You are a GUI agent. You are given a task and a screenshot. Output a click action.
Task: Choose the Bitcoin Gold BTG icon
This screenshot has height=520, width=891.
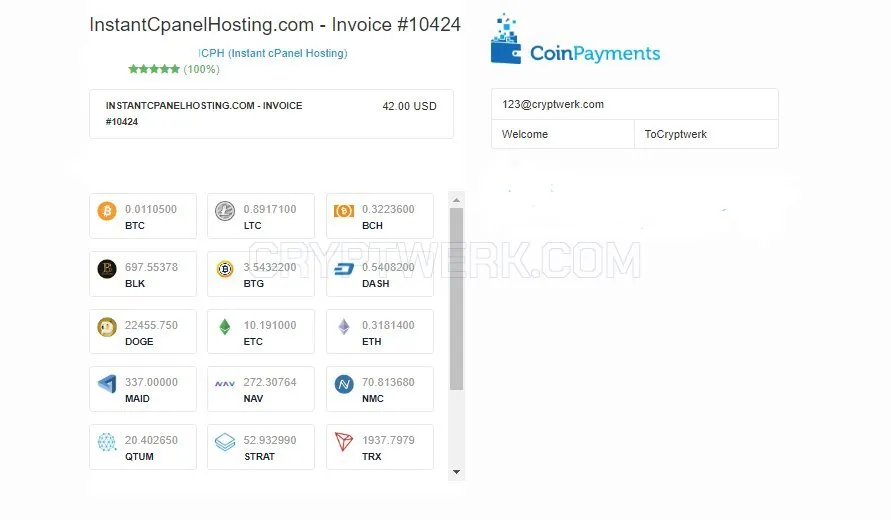click(225, 269)
